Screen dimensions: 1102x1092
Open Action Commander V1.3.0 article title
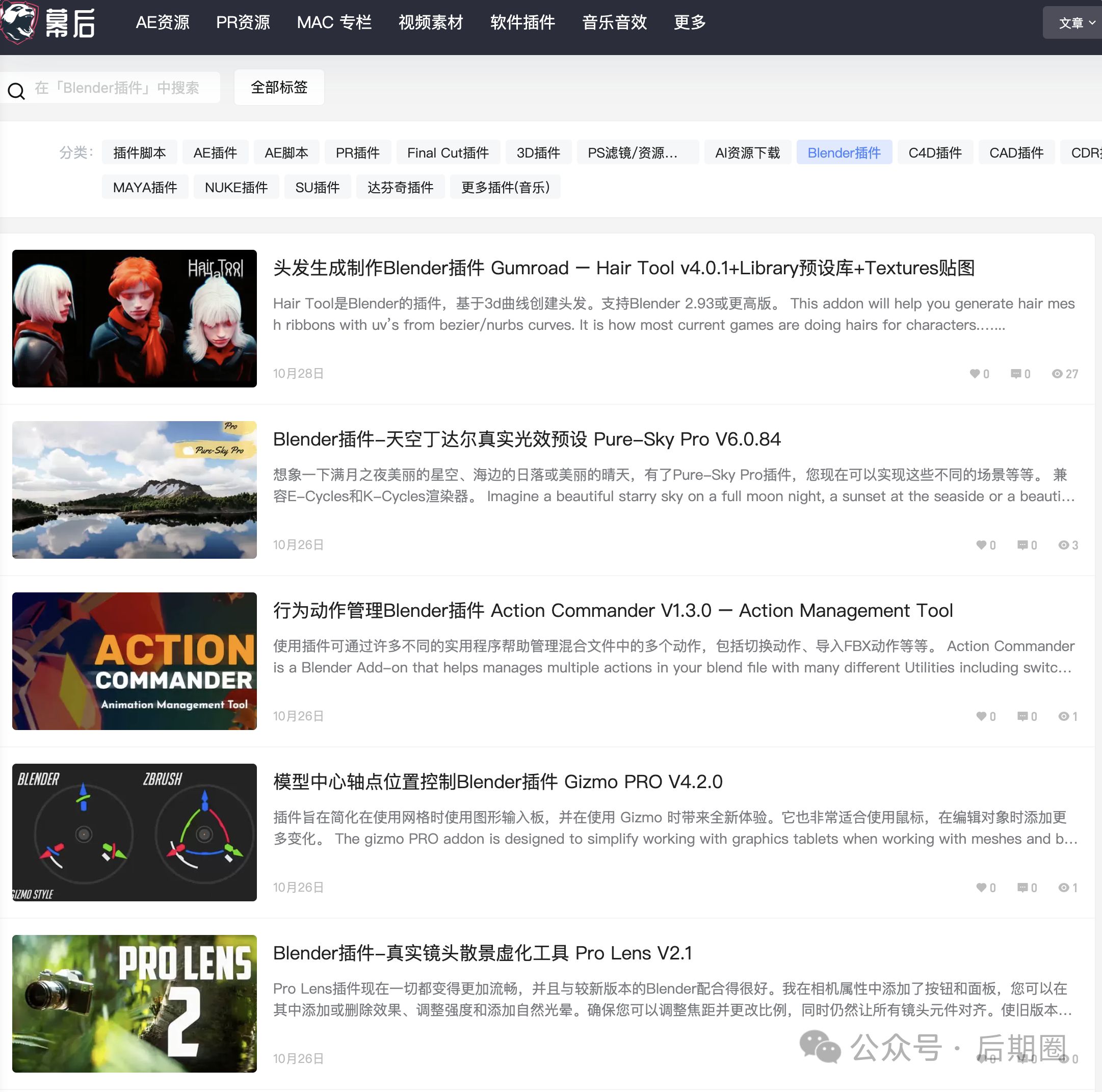point(613,610)
